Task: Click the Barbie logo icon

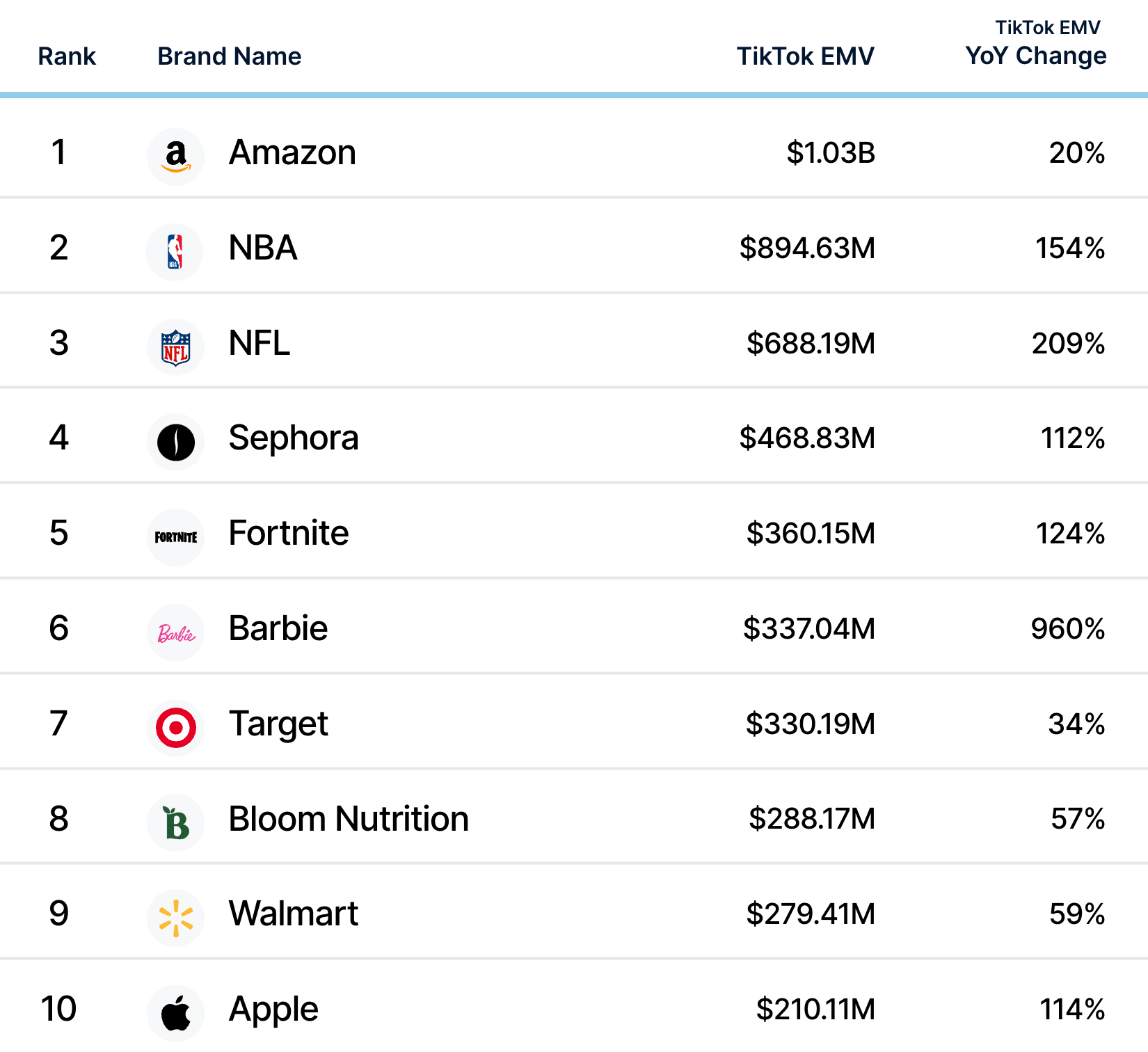Action: (175, 632)
